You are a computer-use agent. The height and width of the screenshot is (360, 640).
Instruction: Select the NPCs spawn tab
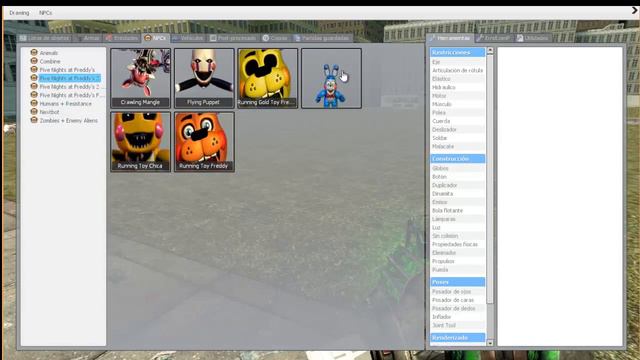156,38
